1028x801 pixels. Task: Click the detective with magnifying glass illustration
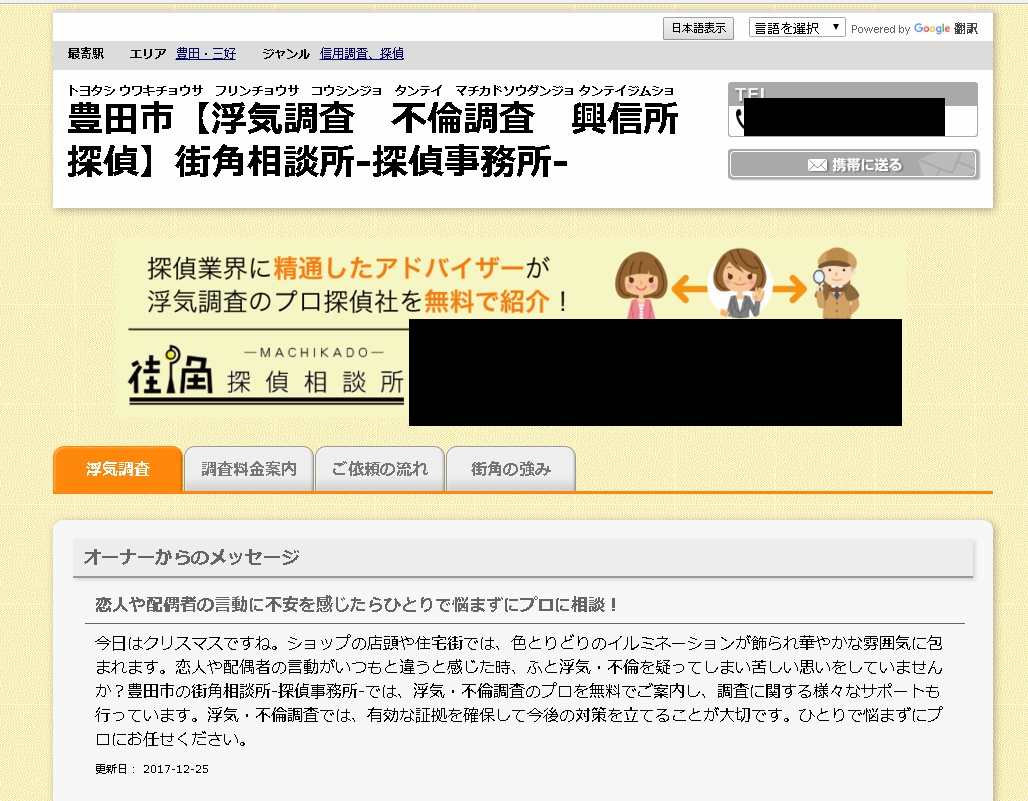pyautogui.click(x=836, y=283)
